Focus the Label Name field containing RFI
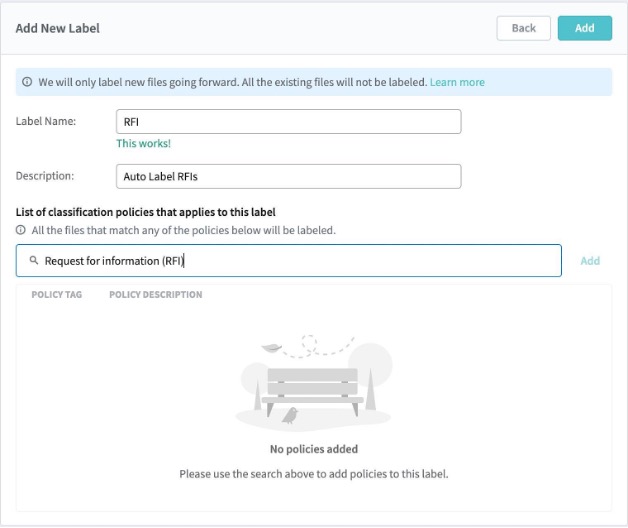 coord(288,121)
